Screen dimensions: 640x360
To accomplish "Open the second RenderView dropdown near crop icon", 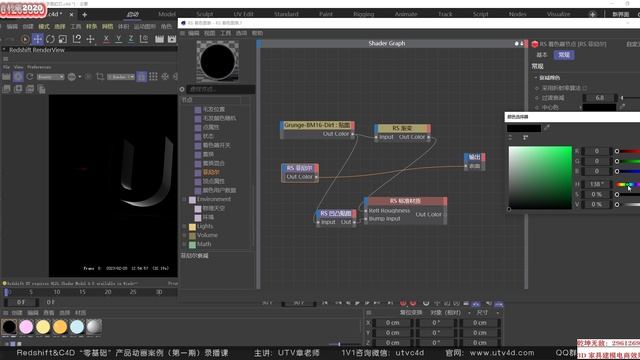I will (x=121, y=77).
